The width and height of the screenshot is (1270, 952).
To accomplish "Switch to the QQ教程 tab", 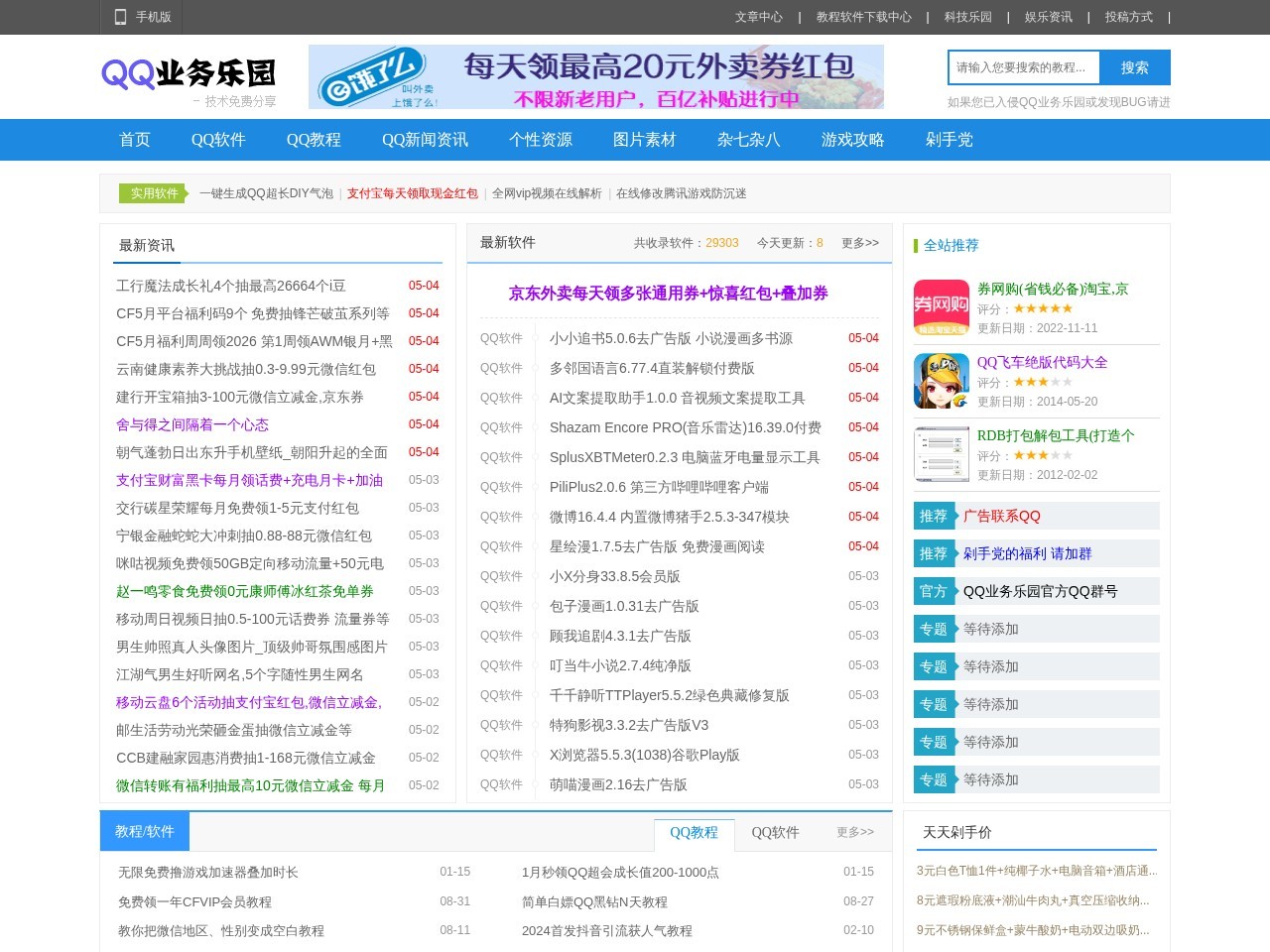I will 694,833.
